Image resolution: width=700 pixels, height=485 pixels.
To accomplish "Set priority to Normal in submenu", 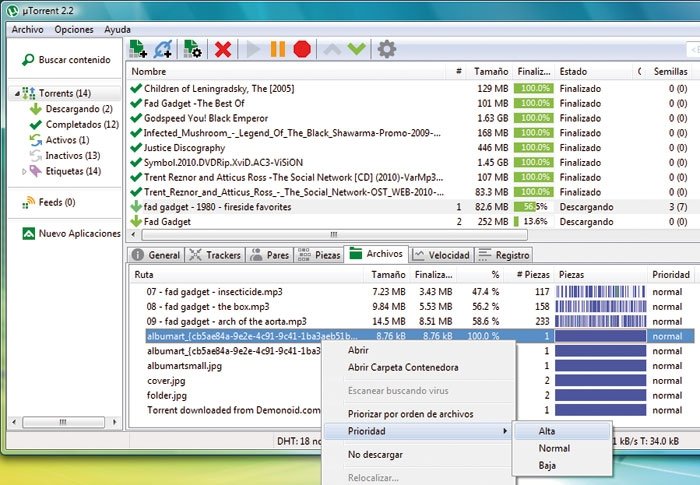I will 562,448.
